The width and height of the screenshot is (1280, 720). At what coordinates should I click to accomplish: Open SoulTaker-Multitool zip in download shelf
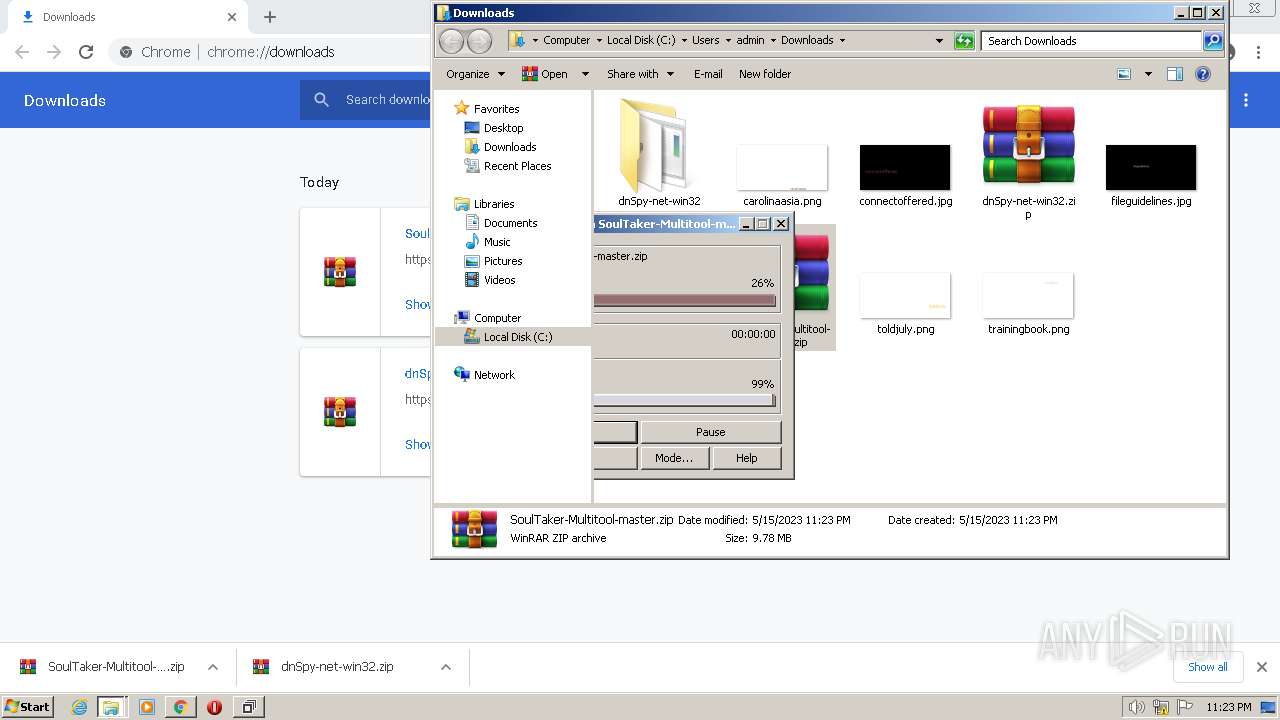click(103, 667)
